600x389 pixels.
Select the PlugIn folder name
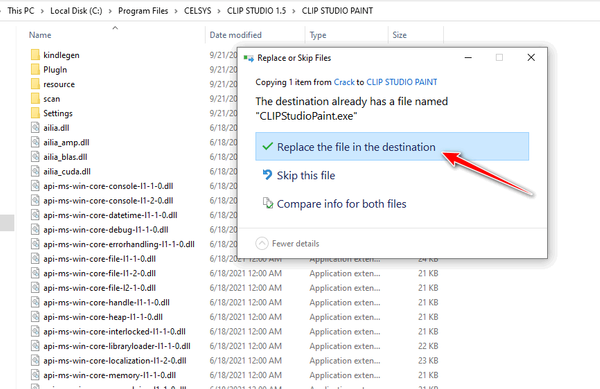click(x=55, y=70)
